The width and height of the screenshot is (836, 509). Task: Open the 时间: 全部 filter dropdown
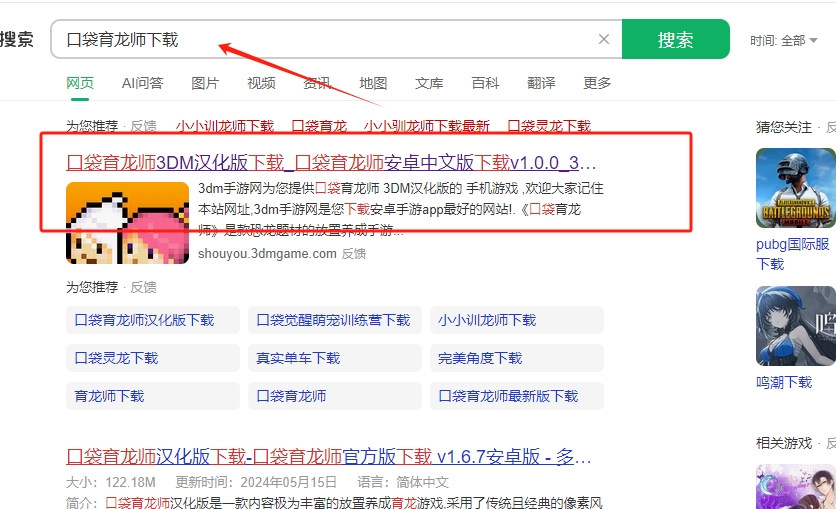point(783,41)
